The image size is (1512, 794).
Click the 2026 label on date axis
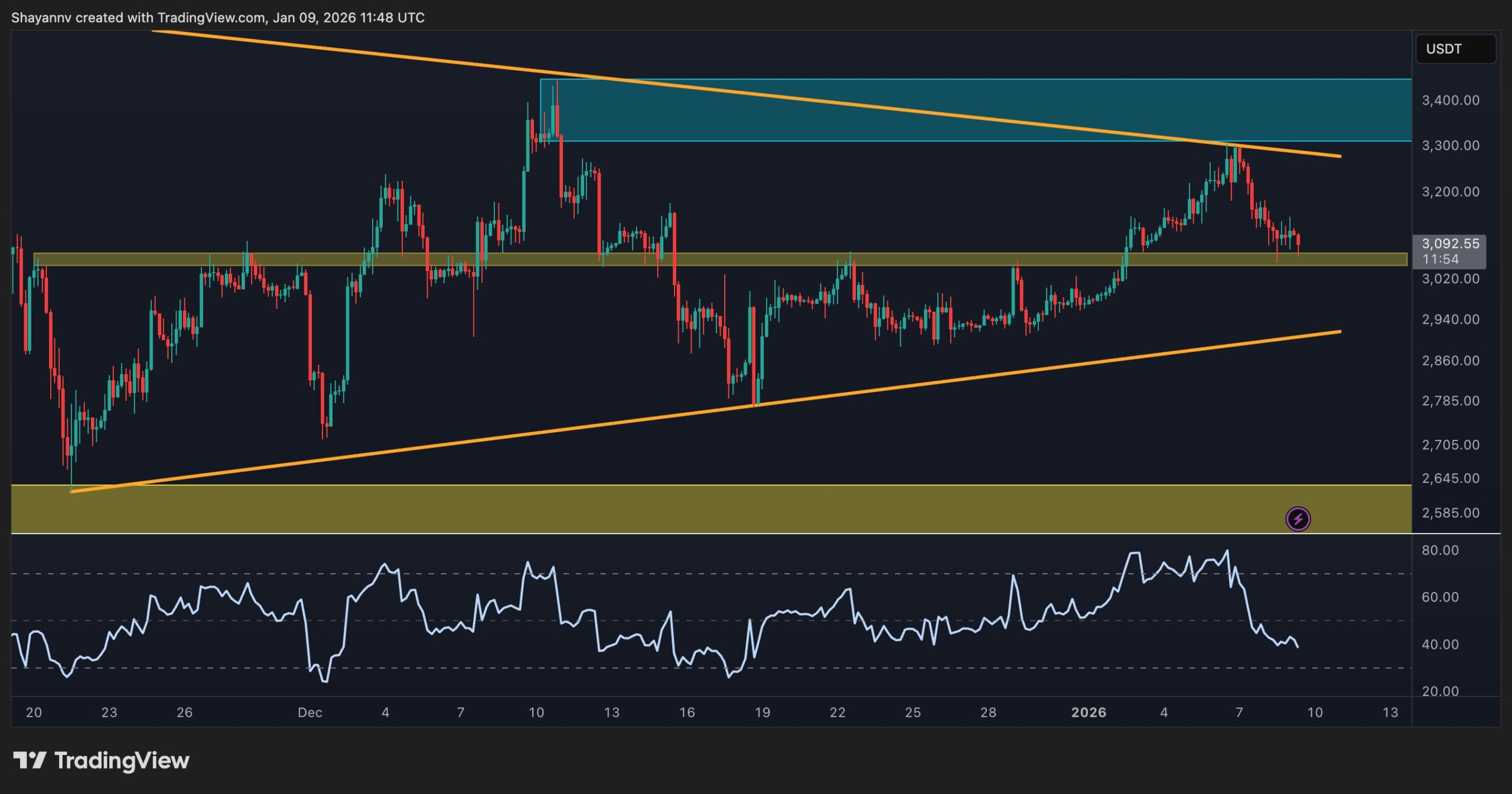point(1088,713)
